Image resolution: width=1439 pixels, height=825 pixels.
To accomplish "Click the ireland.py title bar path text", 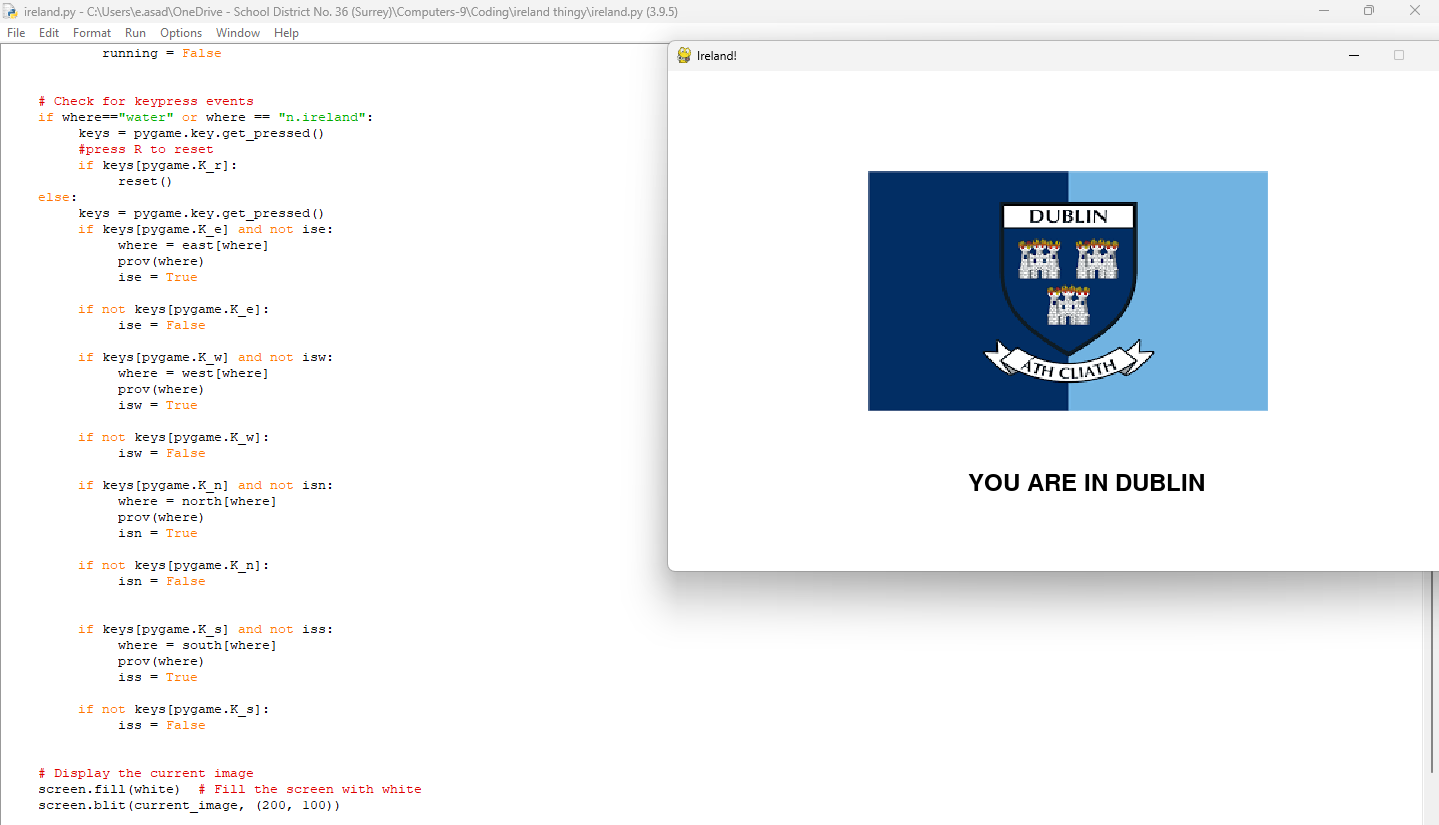I will click(x=351, y=11).
